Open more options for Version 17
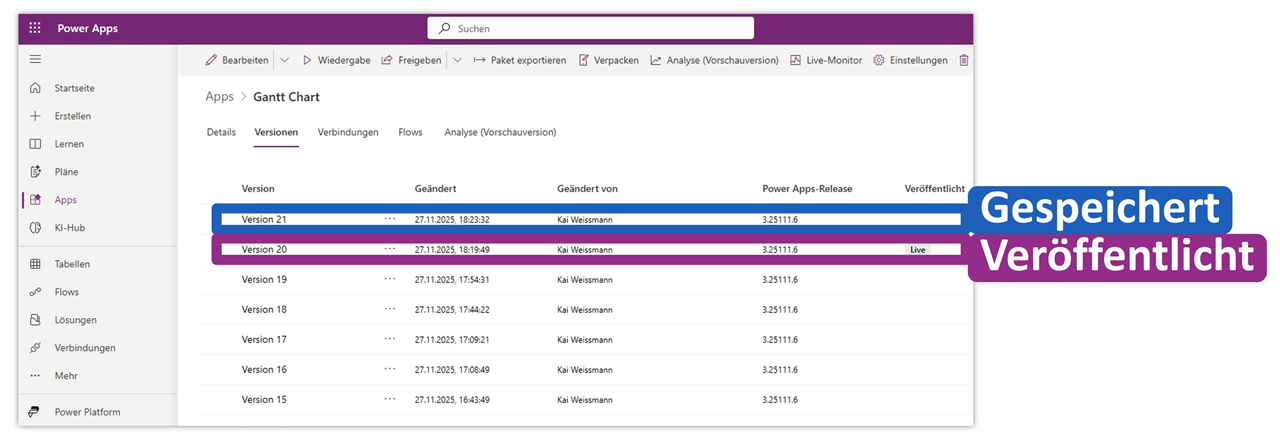The image size is (1280, 436). (390, 339)
